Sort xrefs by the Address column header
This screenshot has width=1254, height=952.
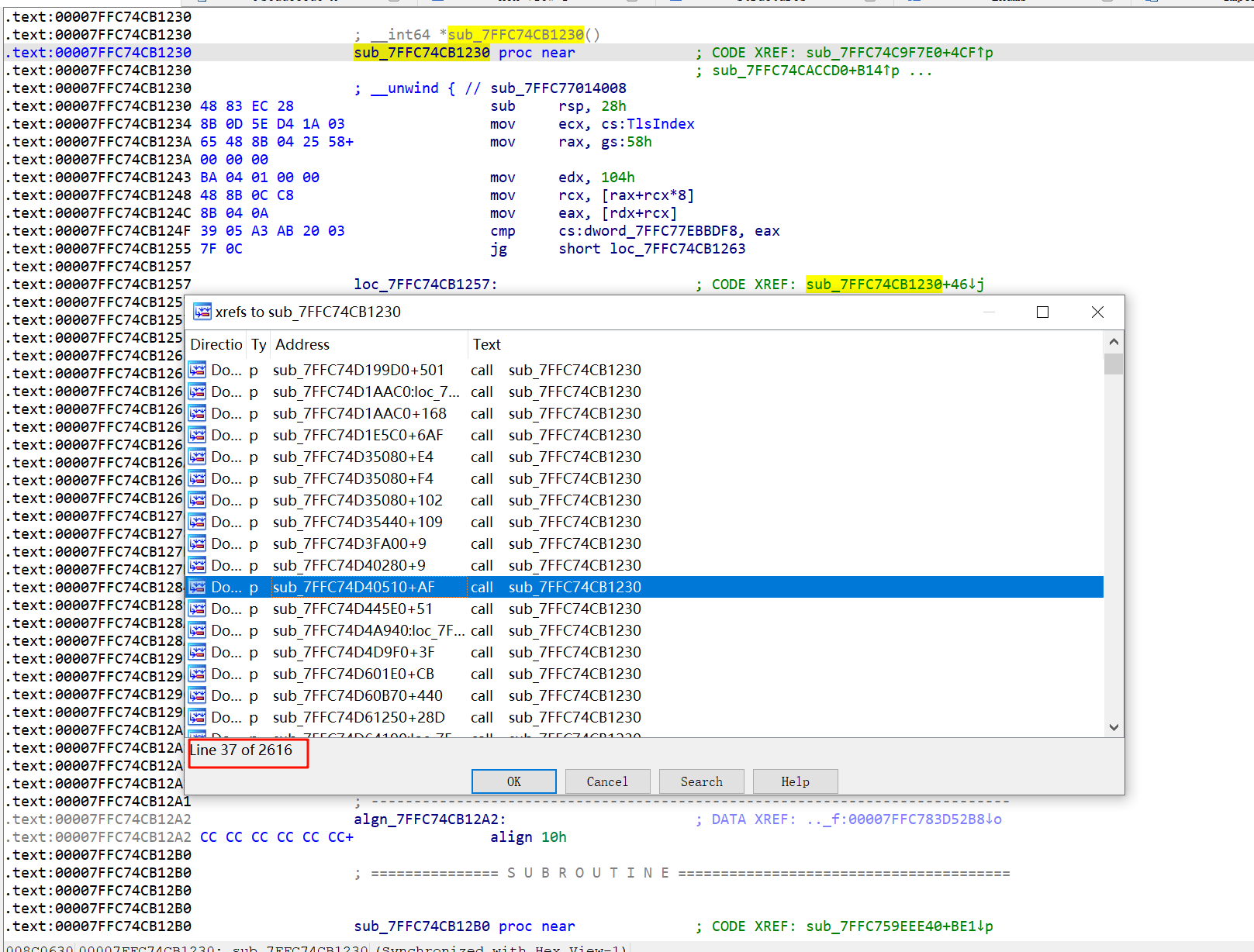pyautogui.click(x=302, y=344)
